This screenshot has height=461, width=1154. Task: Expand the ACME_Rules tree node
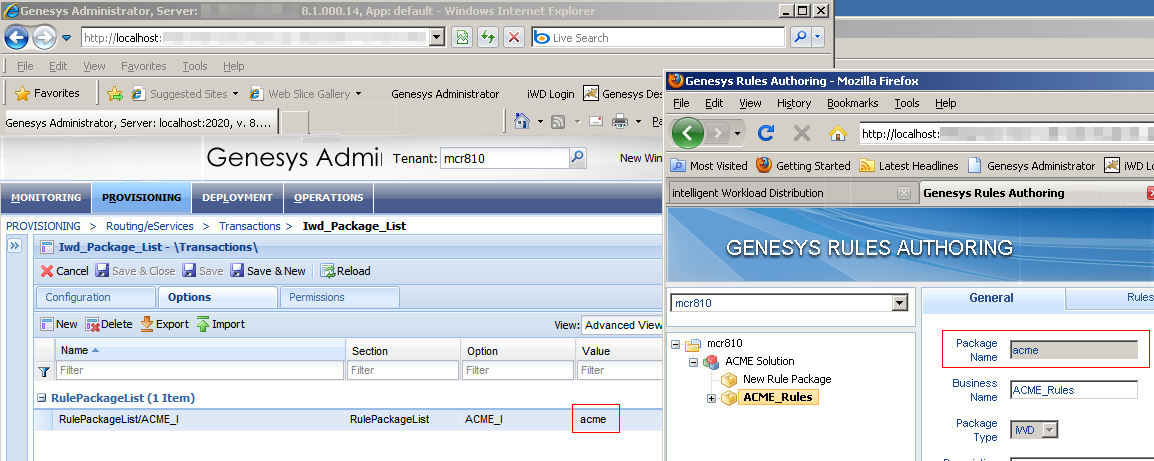712,398
